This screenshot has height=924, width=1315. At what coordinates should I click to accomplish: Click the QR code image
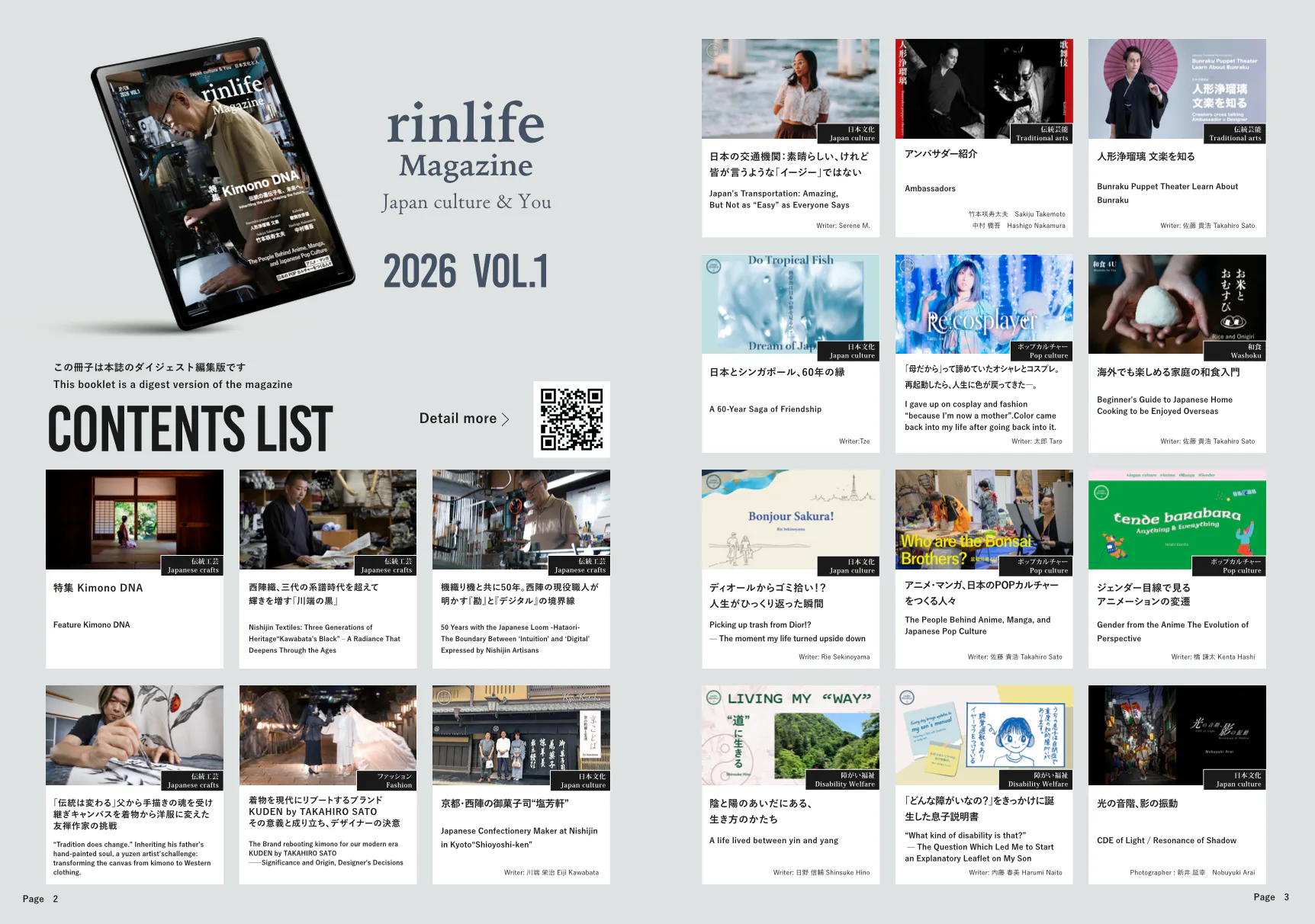(x=571, y=419)
